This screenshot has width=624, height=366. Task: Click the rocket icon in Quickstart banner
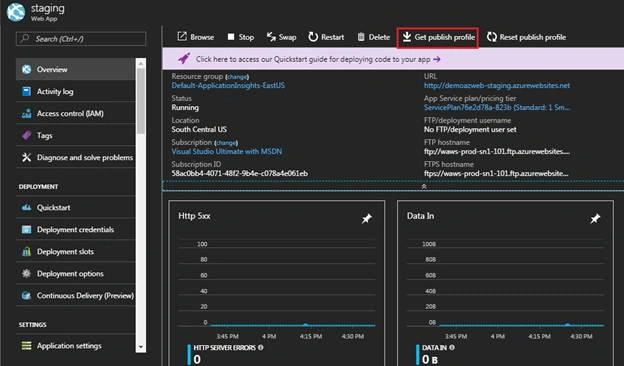tap(184, 59)
